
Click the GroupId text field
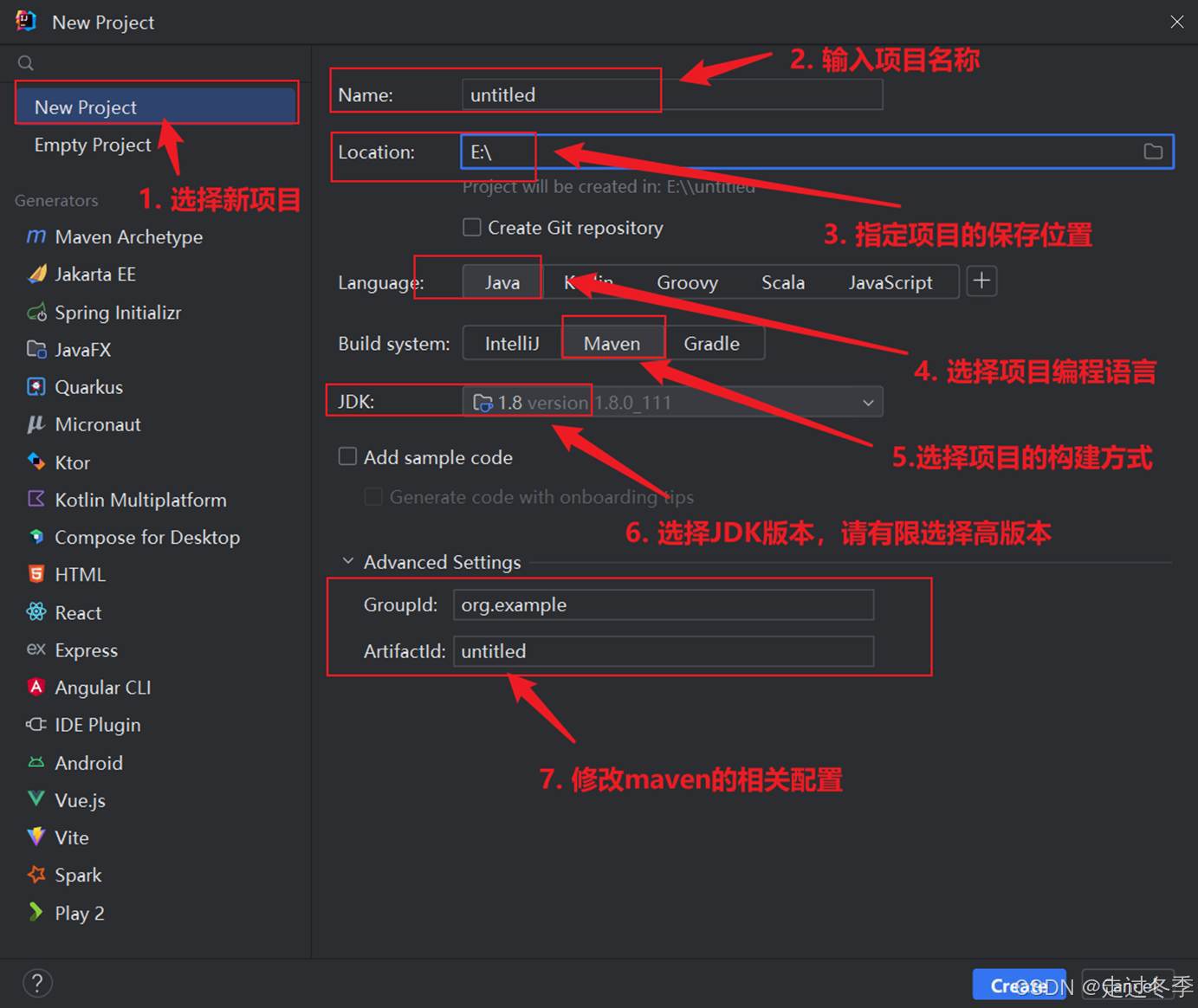tap(664, 604)
